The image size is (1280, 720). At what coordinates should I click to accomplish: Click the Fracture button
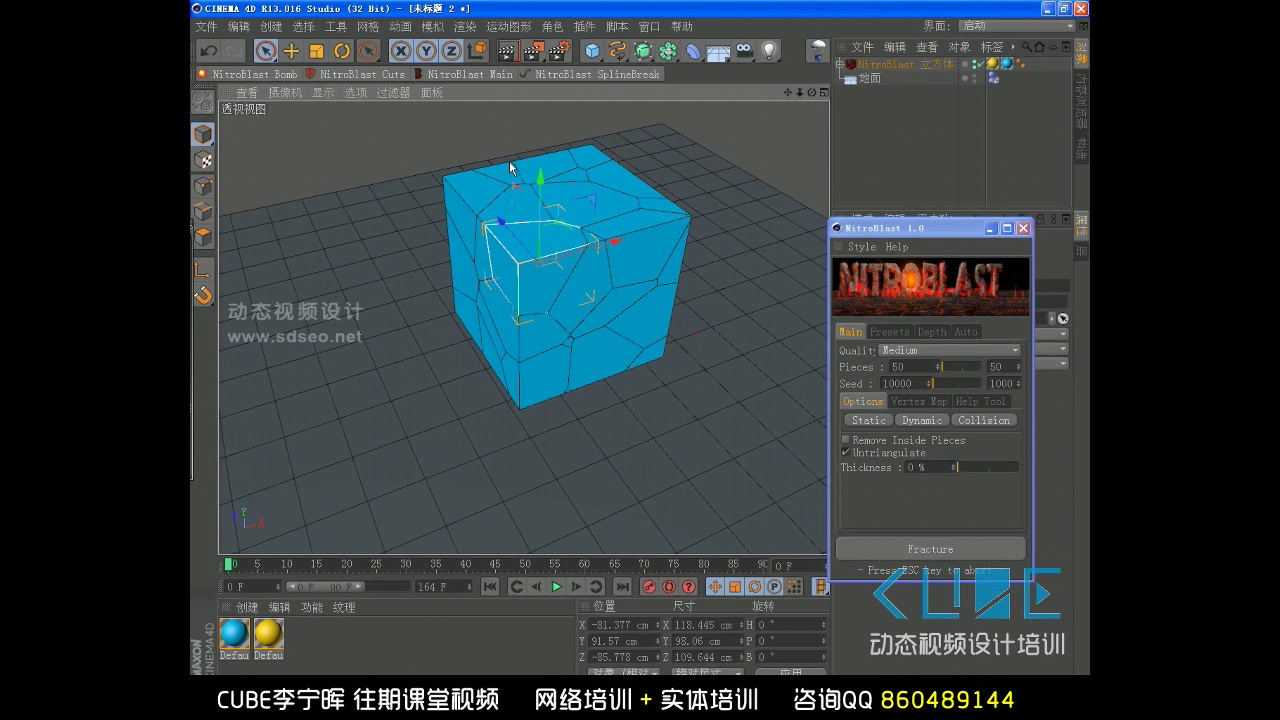click(931, 549)
